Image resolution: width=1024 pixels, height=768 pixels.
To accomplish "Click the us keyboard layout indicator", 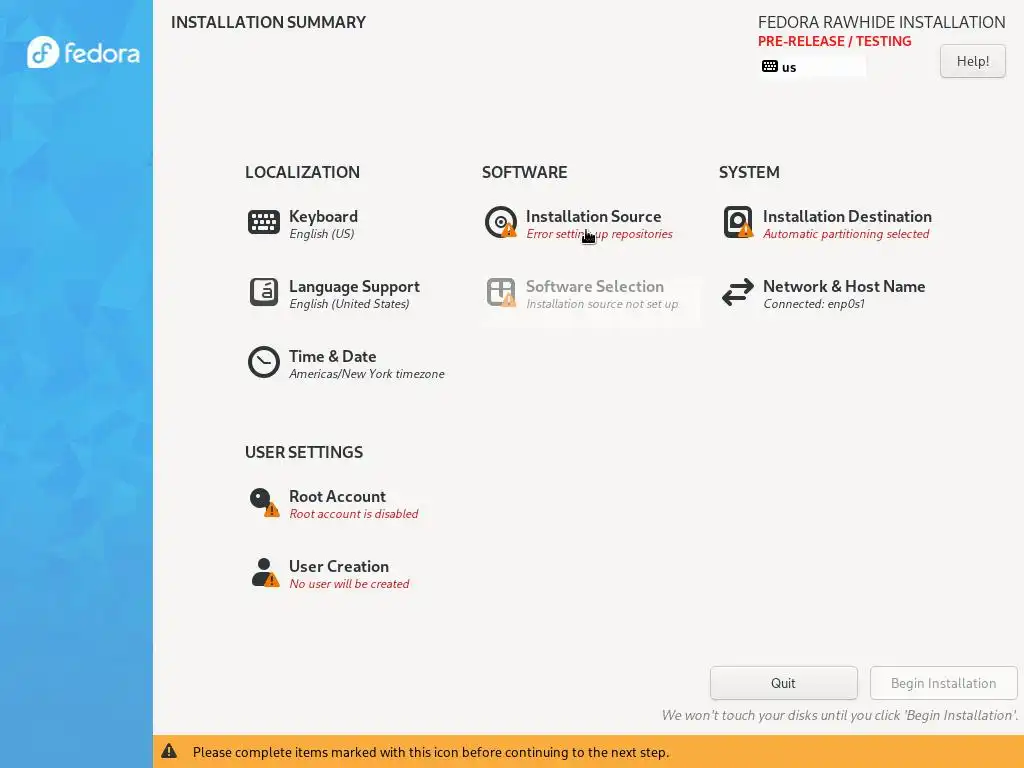I will coord(812,67).
